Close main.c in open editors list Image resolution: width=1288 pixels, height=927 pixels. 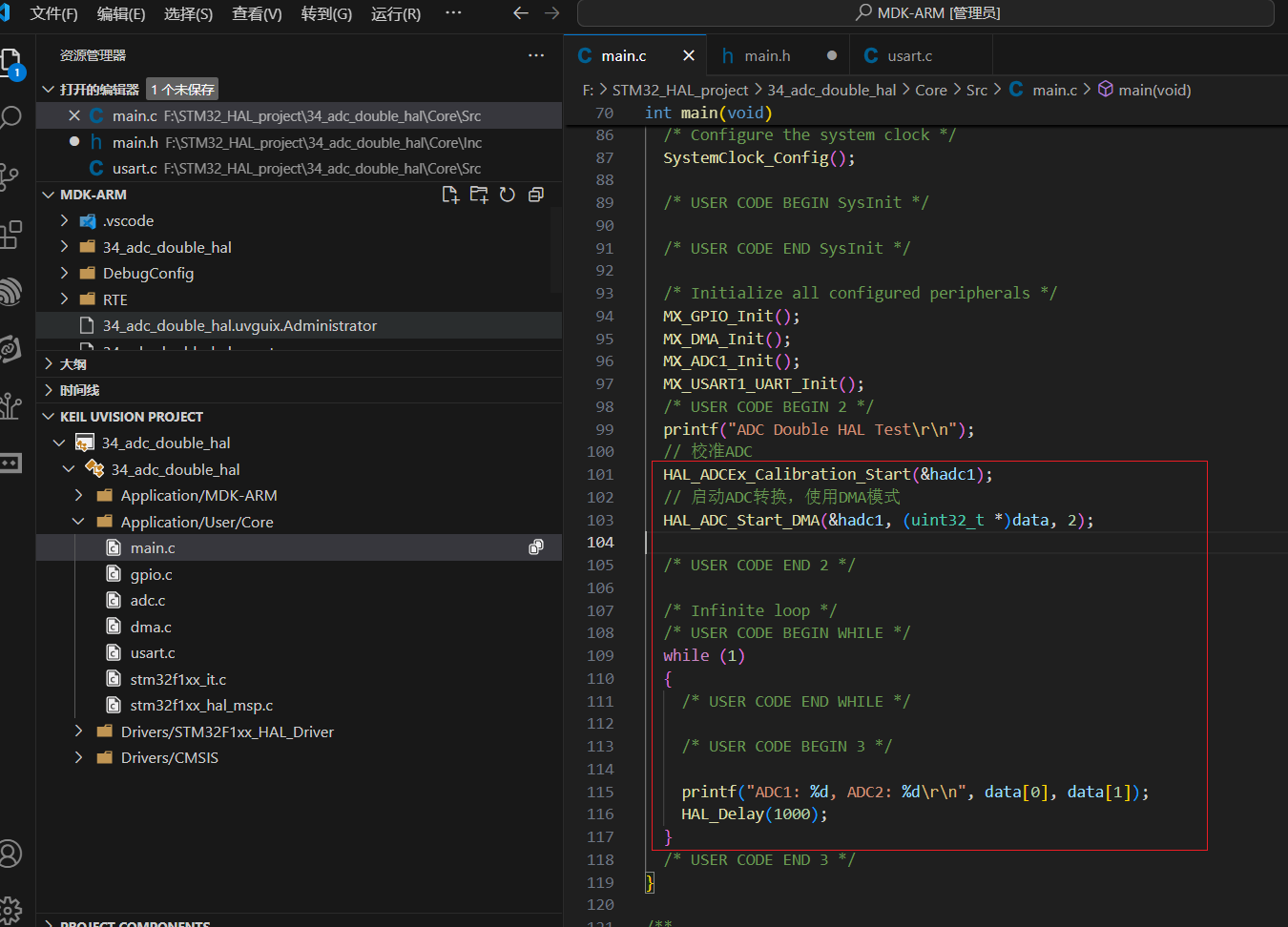click(74, 115)
